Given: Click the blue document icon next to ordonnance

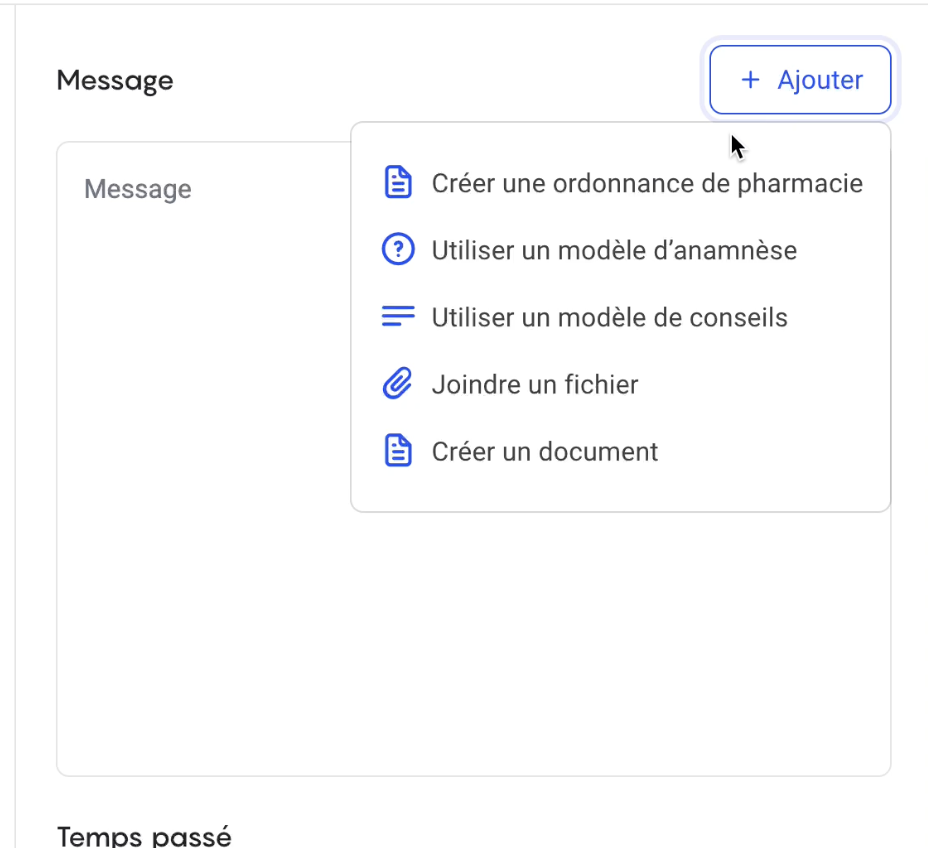Looking at the screenshot, I should coord(398,182).
